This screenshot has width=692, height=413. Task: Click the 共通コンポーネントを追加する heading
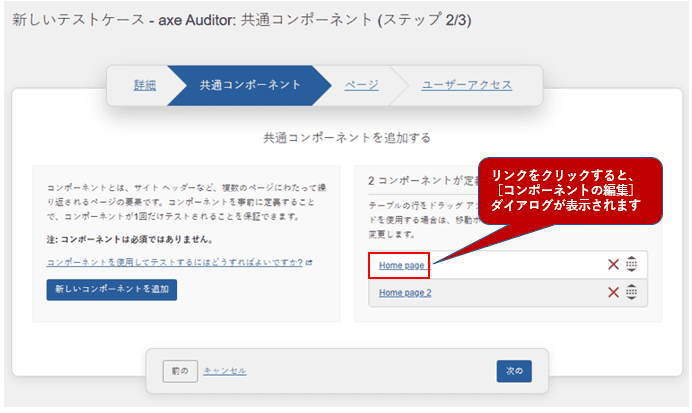pyautogui.click(x=346, y=137)
